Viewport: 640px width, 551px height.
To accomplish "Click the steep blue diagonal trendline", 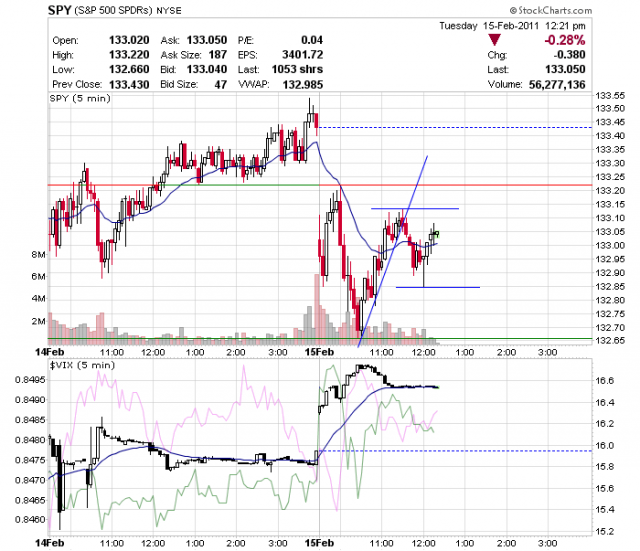I will pos(393,251).
